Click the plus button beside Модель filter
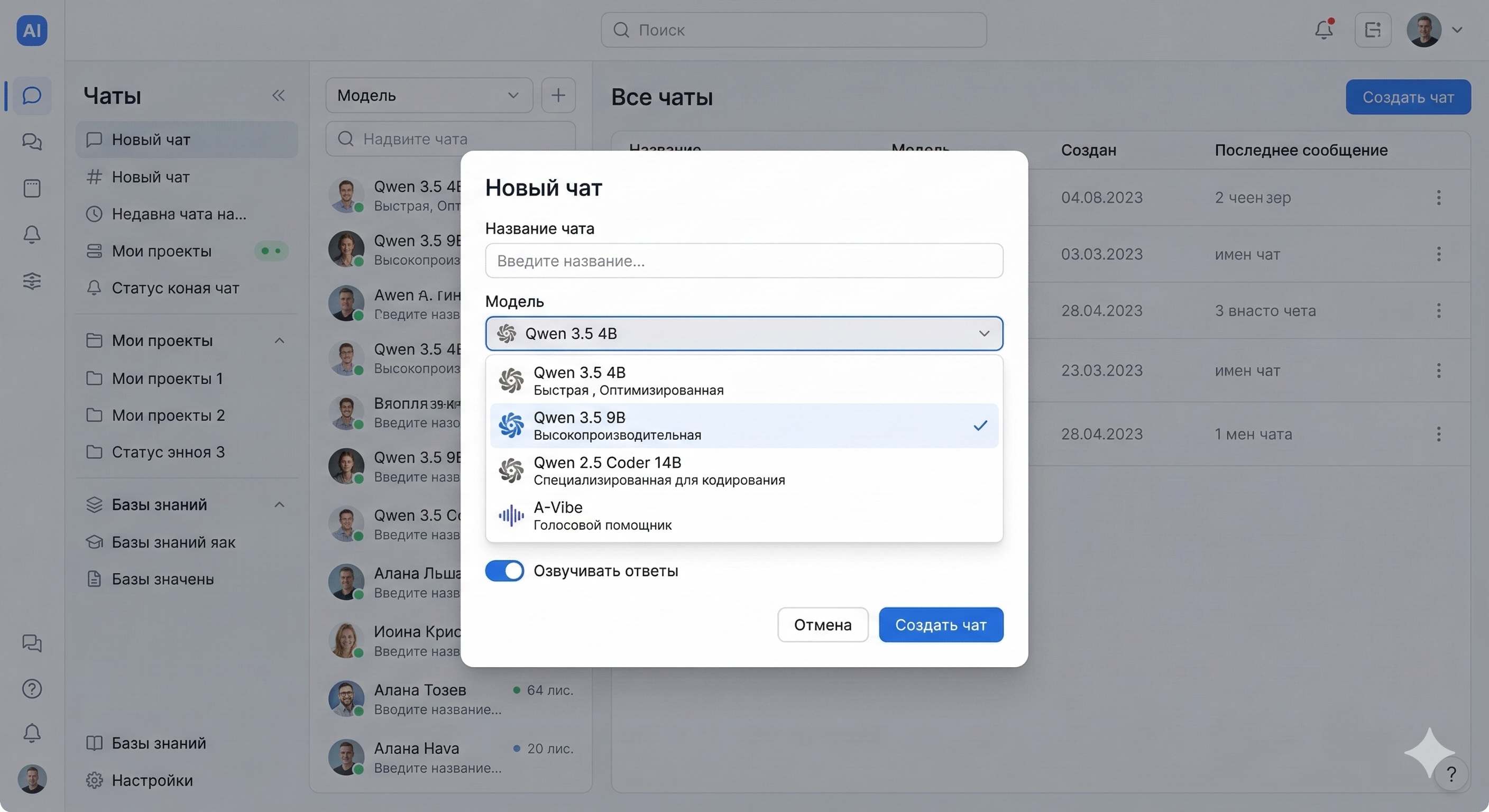This screenshot has height=812, width=1489. click(558, 95)
